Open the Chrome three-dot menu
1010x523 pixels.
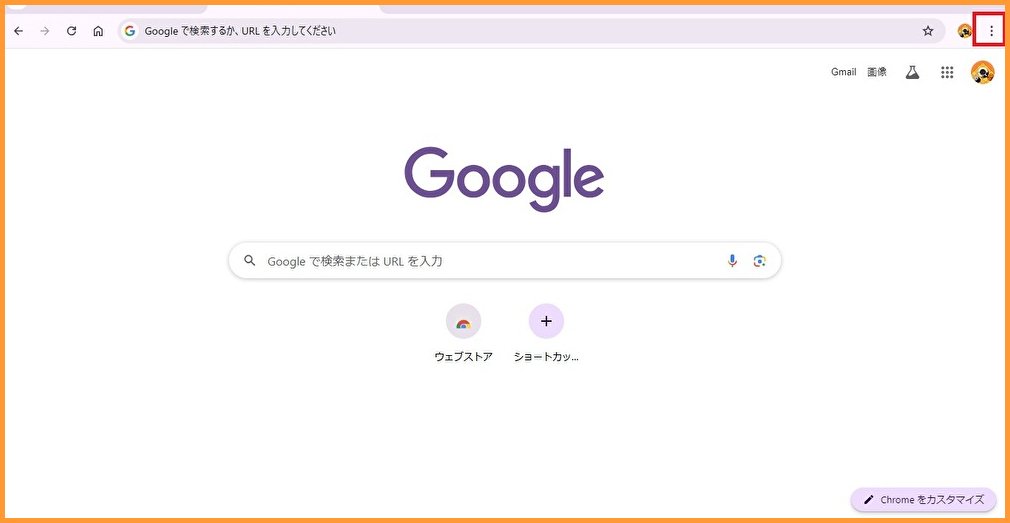[991, 31]
